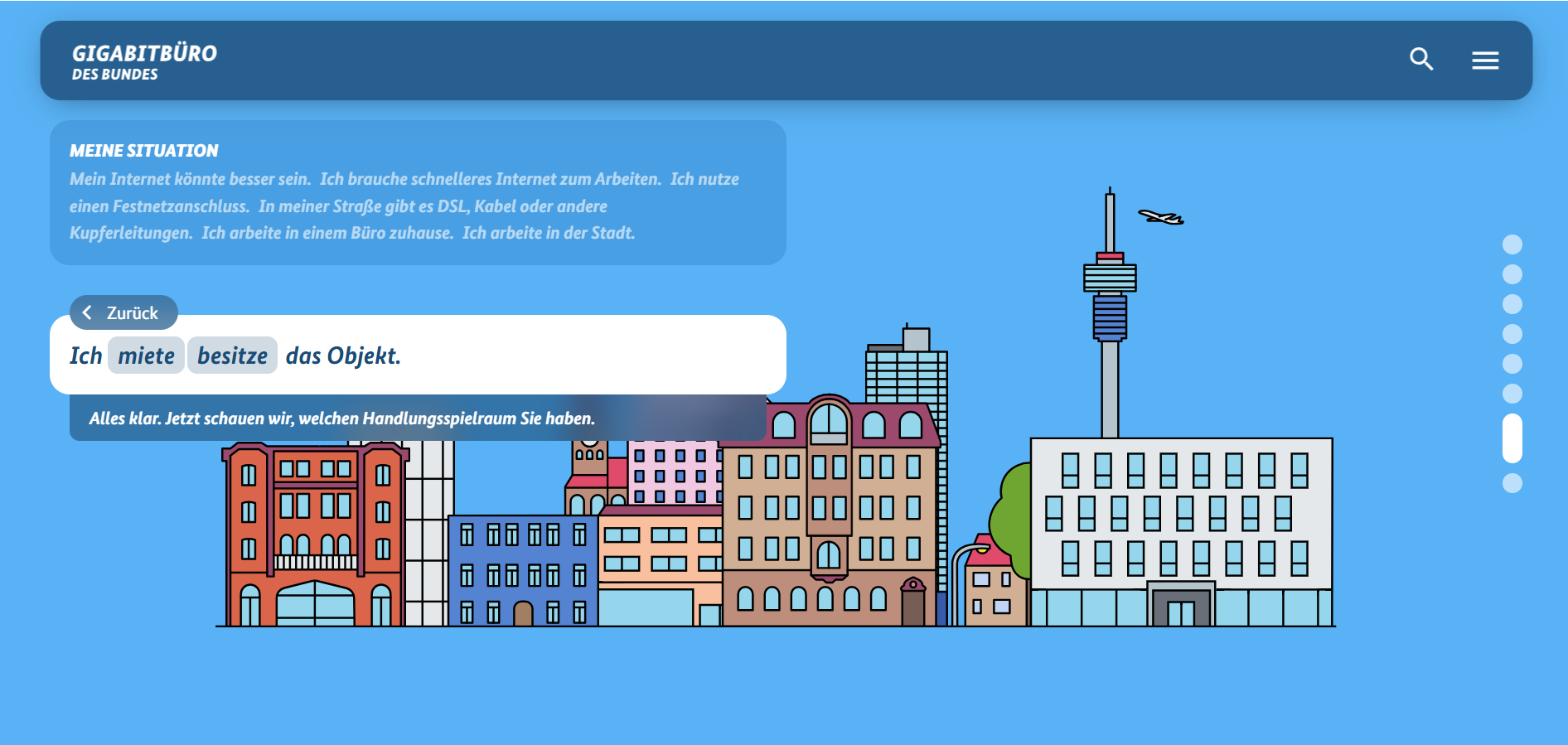
Task: Click the Gigabitbüro des Bundes logo
Action: [x=144, y=62]
